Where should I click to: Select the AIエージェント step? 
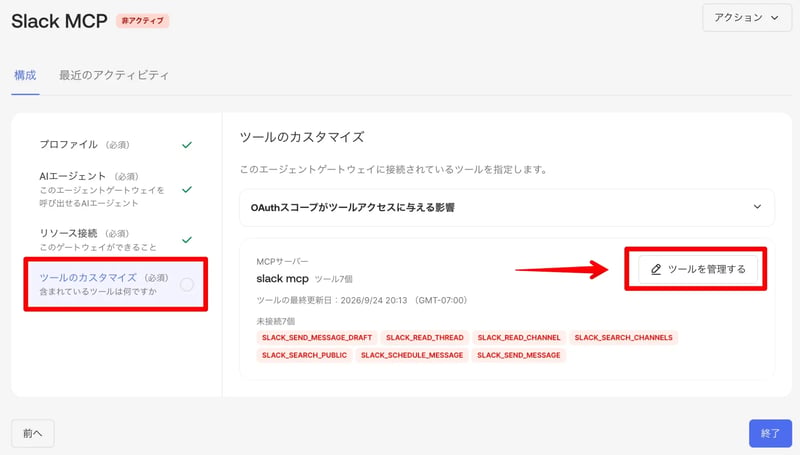[115, 189]
